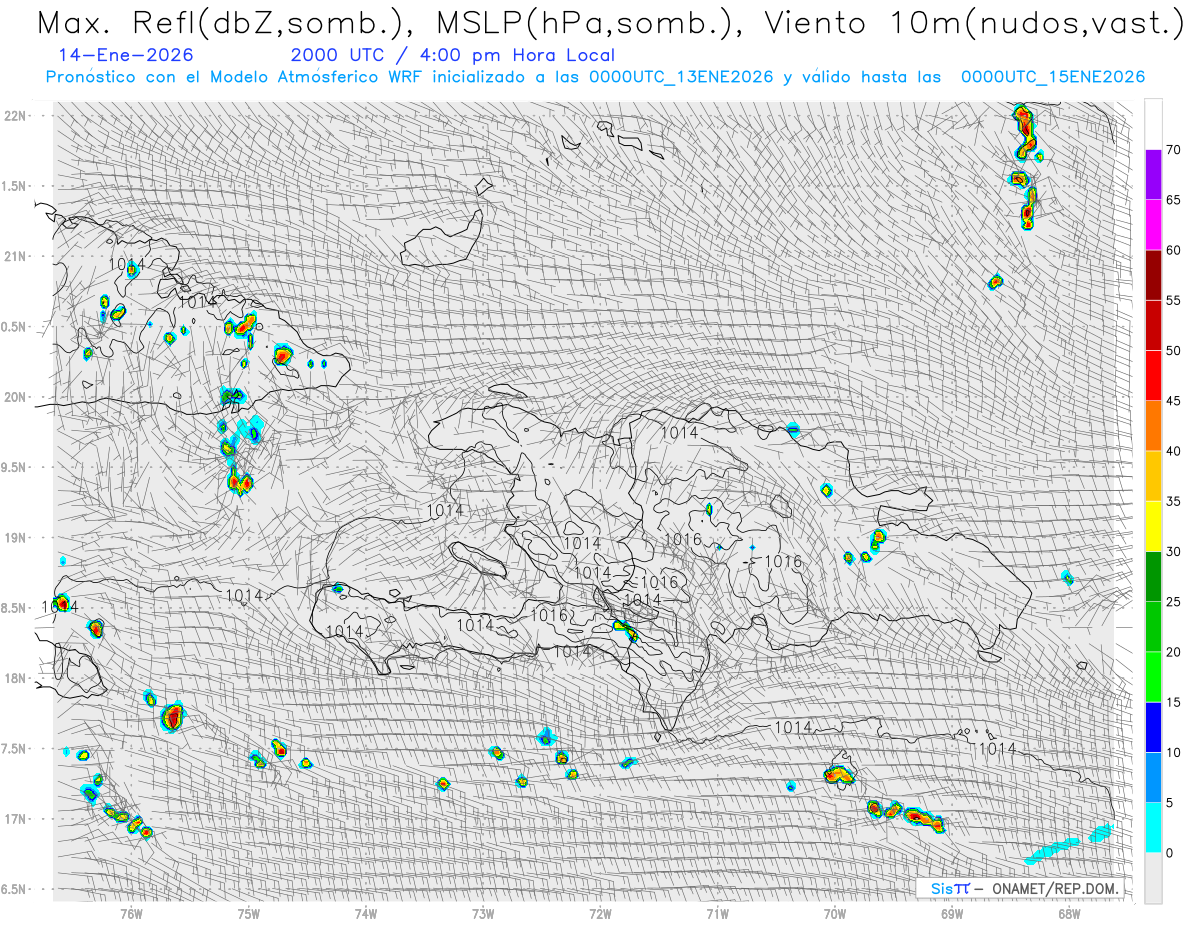1200x927 pixels.
Task: Click the colorbar value "40"
Action: 1174,451
